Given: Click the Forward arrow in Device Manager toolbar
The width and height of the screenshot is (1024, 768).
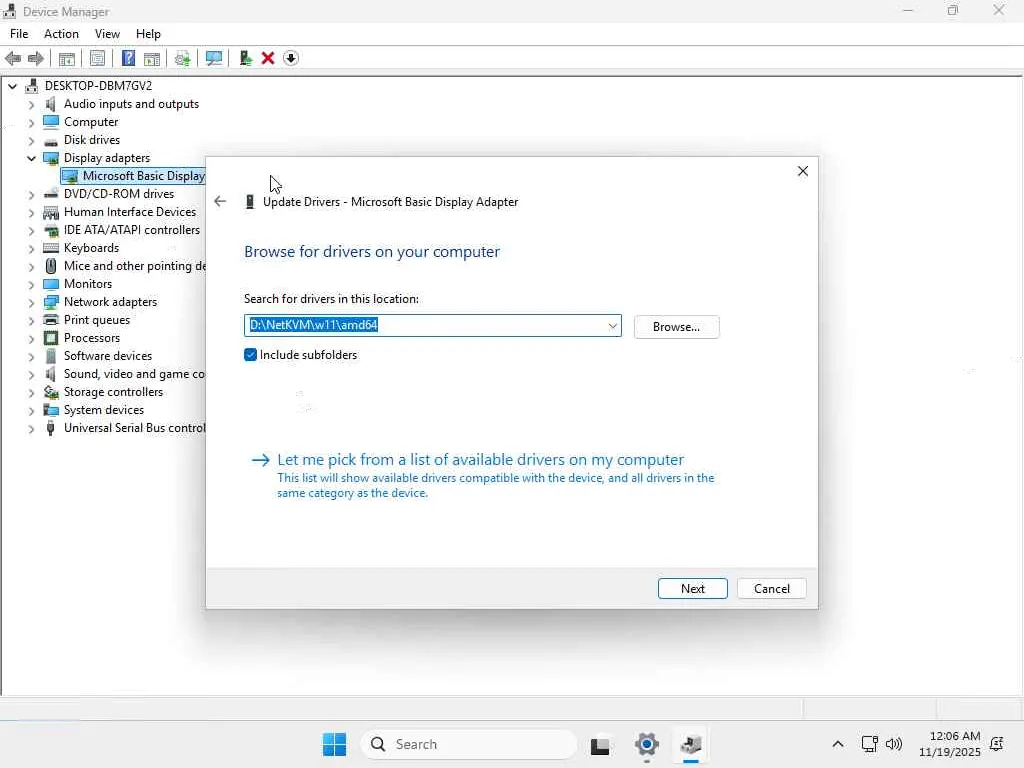Looking at the screenshot, I should click(36, 58).
